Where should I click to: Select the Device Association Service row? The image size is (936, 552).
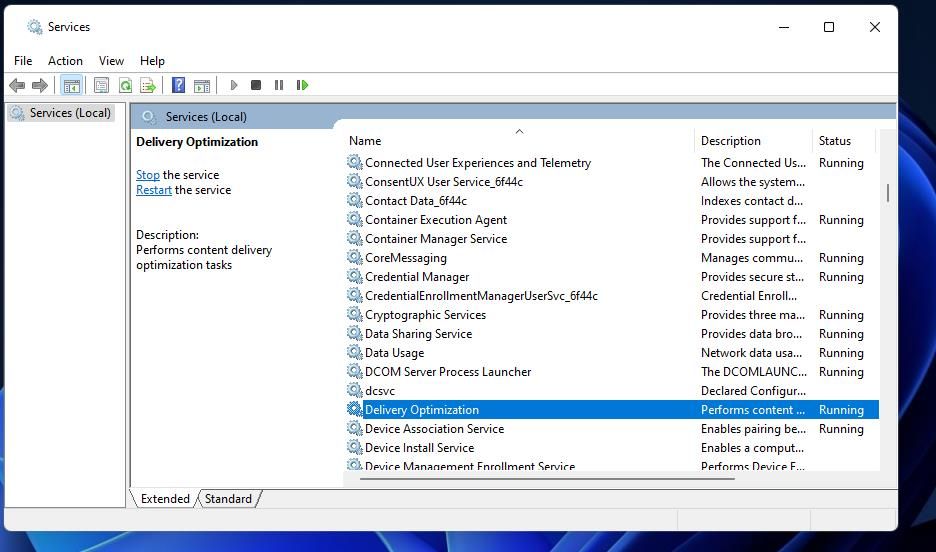612,428
